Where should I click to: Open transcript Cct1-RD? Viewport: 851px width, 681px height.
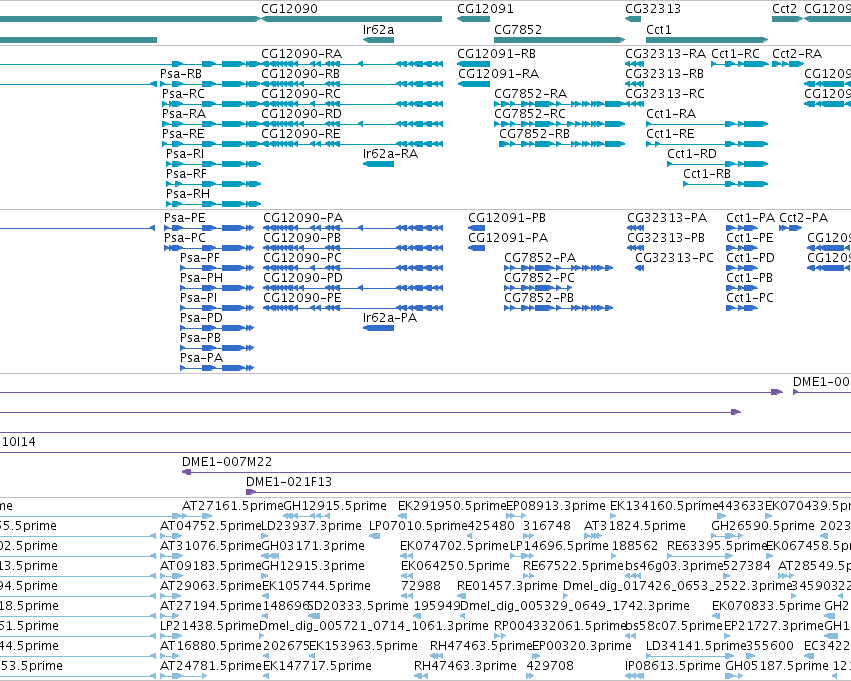(x=692, y=154)
